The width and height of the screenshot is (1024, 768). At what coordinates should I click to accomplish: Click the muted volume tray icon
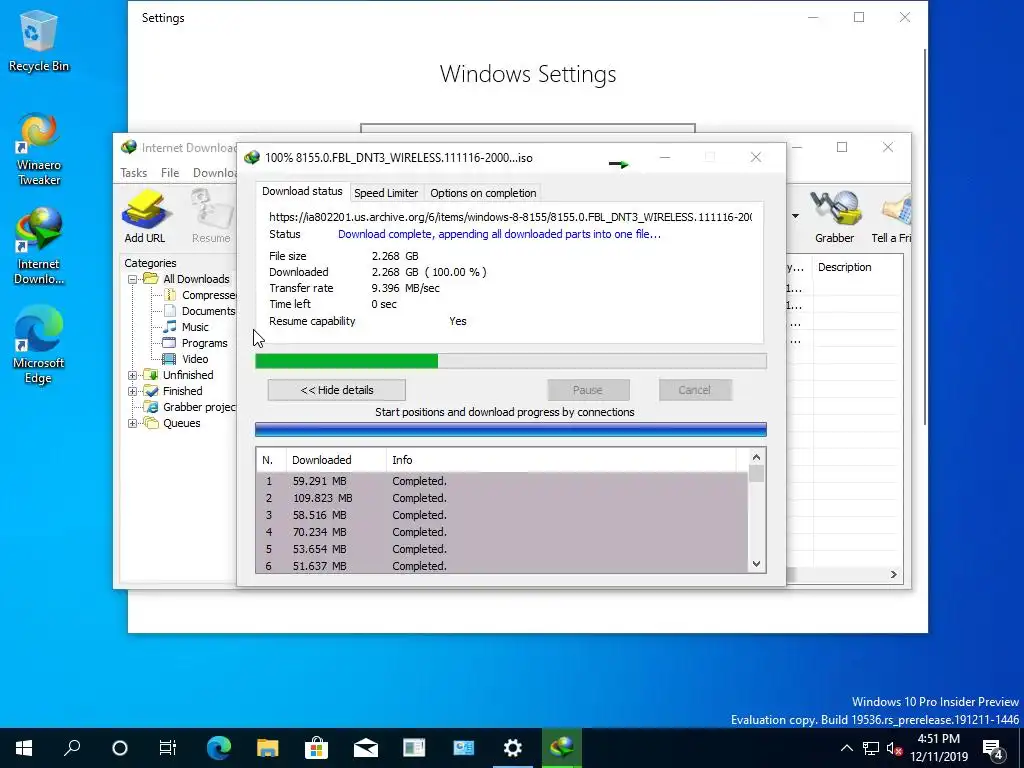click(893, 748)
